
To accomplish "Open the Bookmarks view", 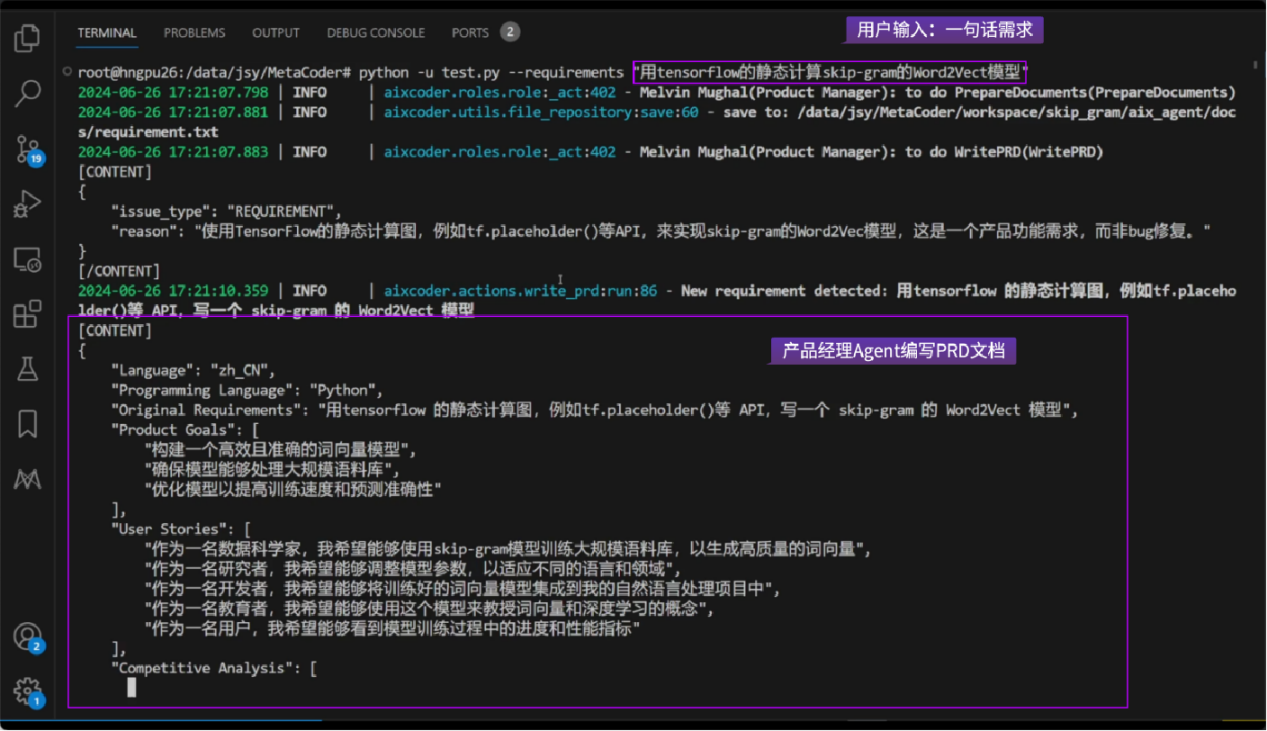I will [x=27, y=424].
